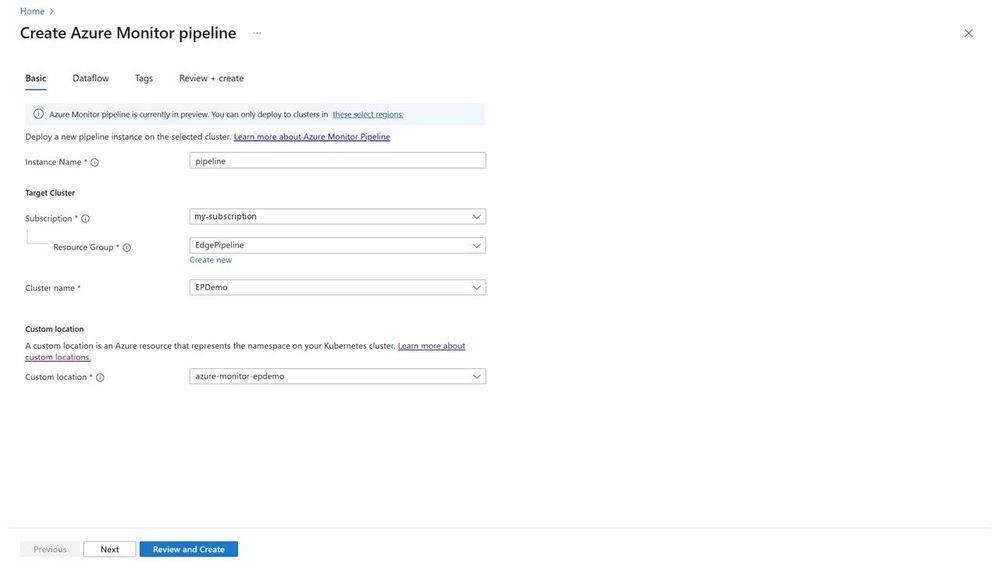The height and width of the screenshot is (562, 999).
Task: Go to the Tags tab
Action: pyautogui.click(x=144, y=78)
